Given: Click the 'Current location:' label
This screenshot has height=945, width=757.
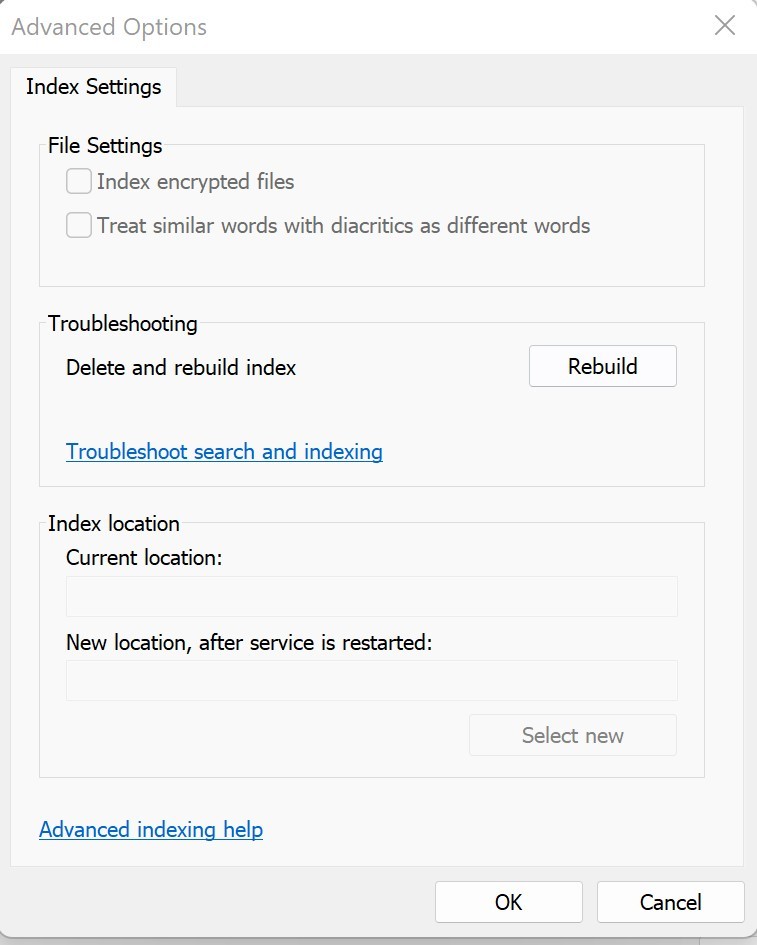Looking at the screenshot, I should point(144,558).
